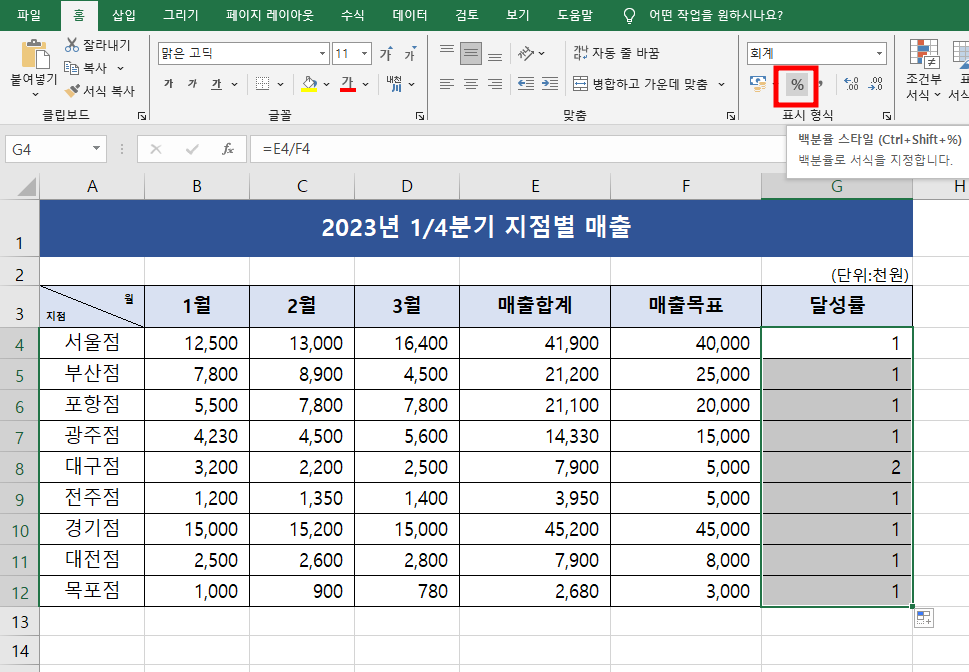Screen dimensions: 969x672
Task: Click the 달성률 header cell
Action: (837, 306)
